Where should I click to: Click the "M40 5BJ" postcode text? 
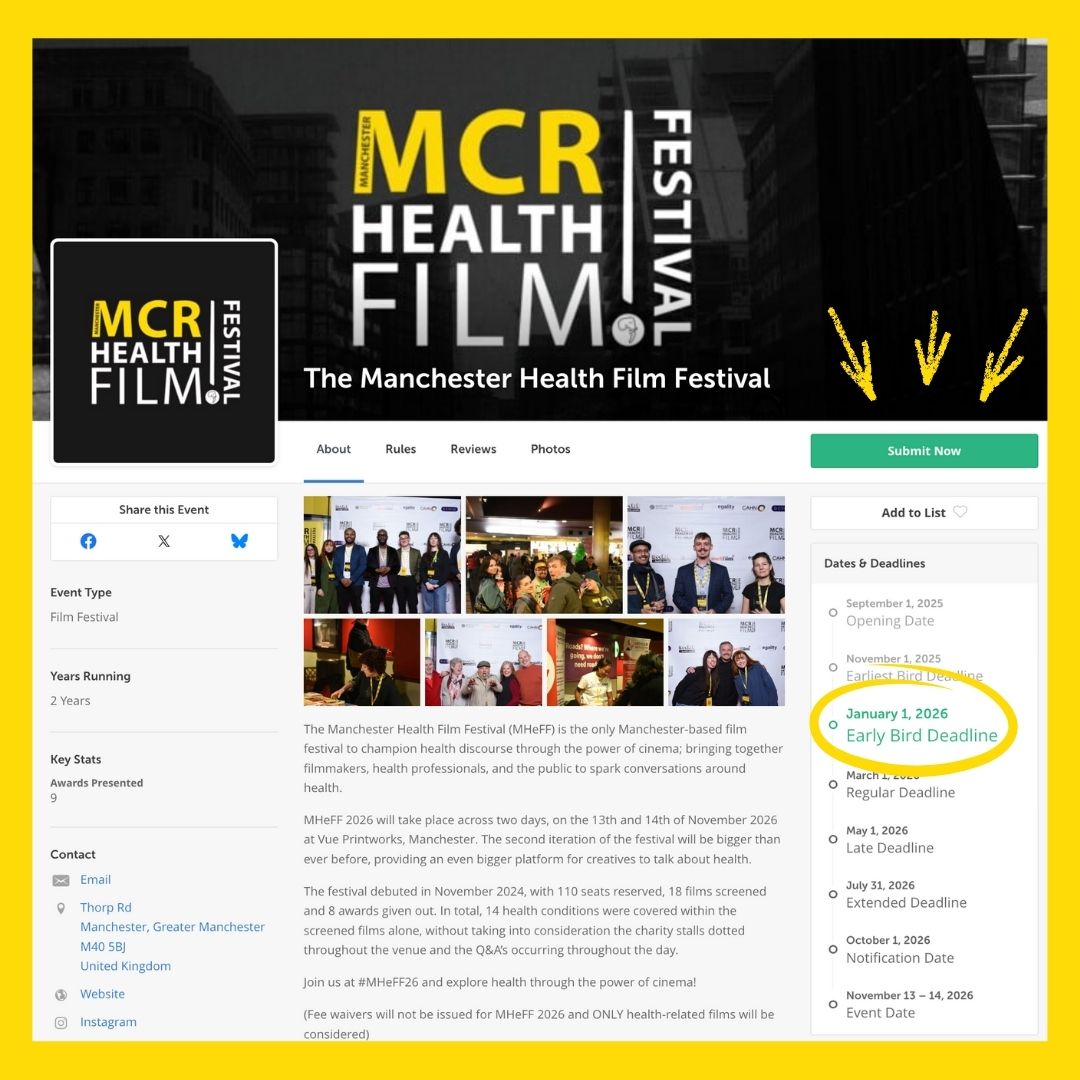tap(103, 946)
